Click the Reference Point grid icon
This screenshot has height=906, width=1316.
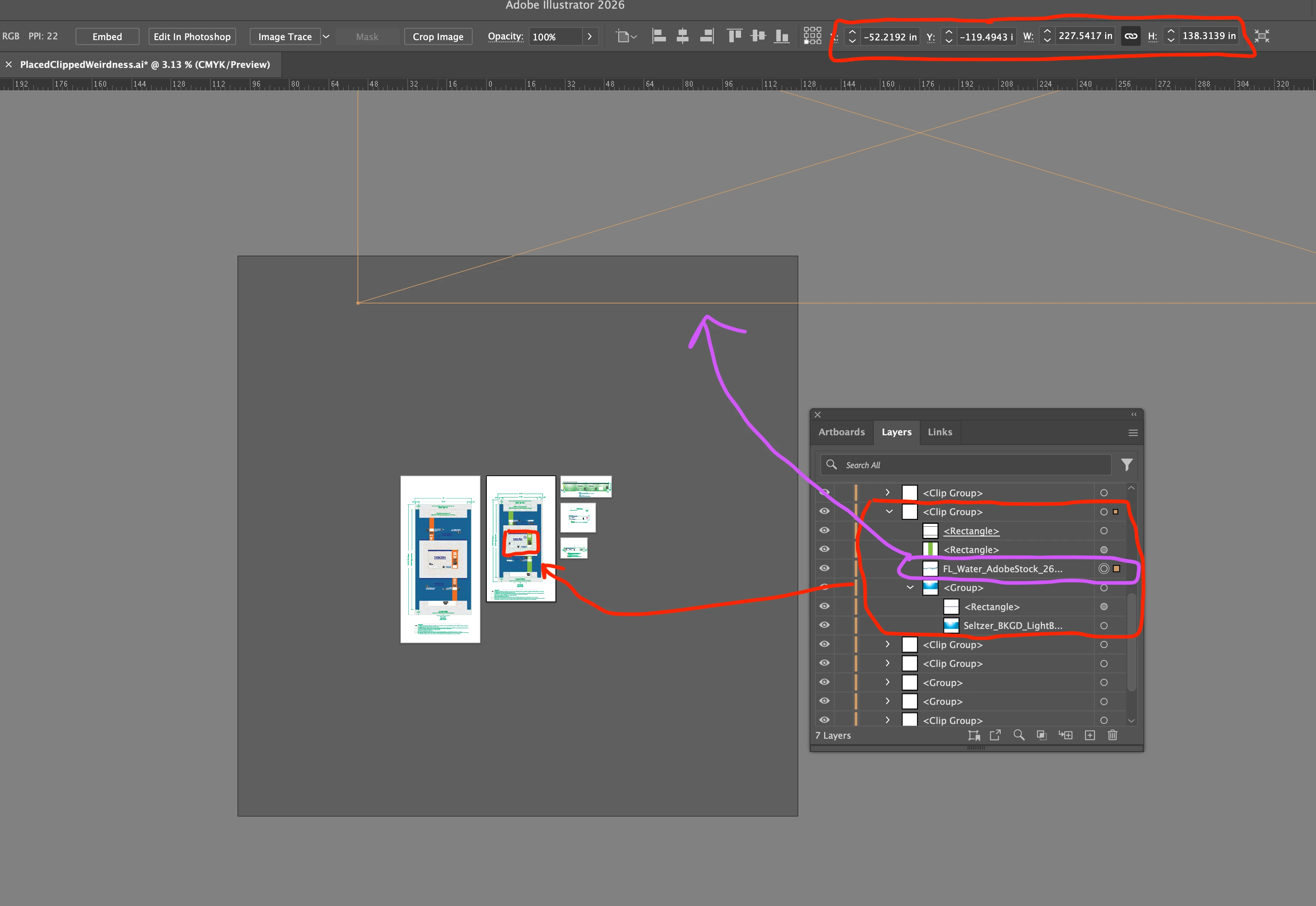tap(812, 36)
